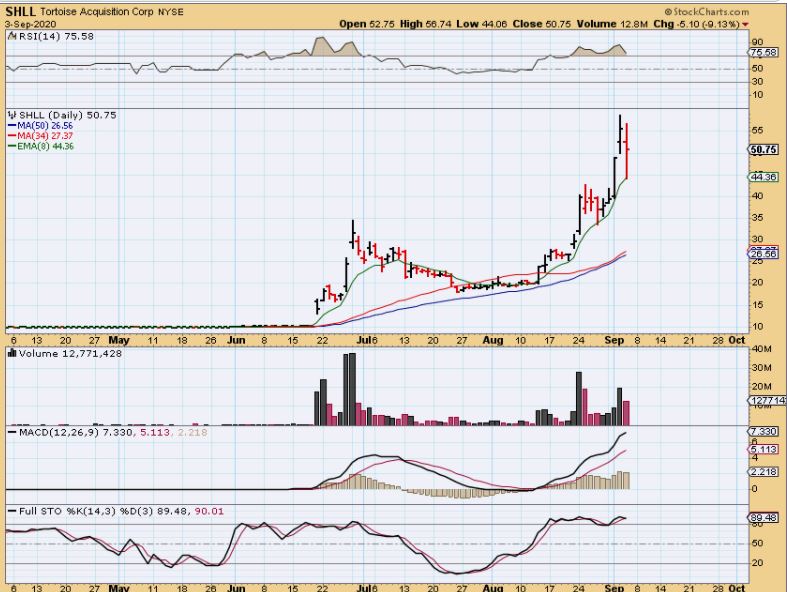
Task: Click the RSI indicator mountain icon
Action: (13, 36)
